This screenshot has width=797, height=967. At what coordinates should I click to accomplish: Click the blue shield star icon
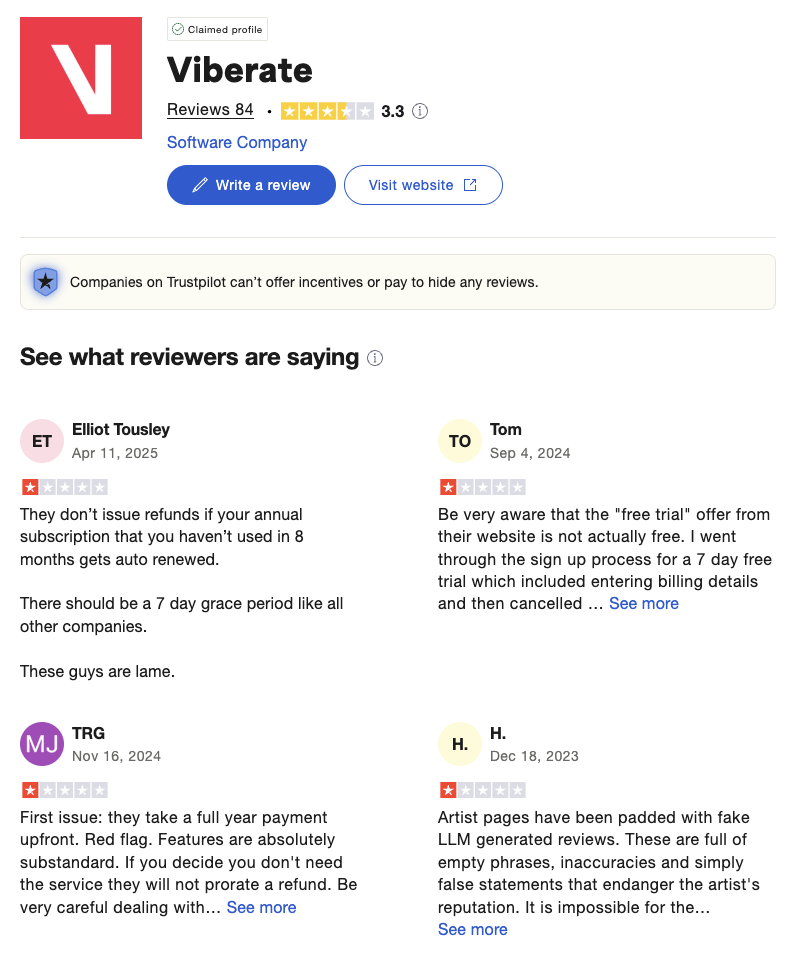(45, 282)
